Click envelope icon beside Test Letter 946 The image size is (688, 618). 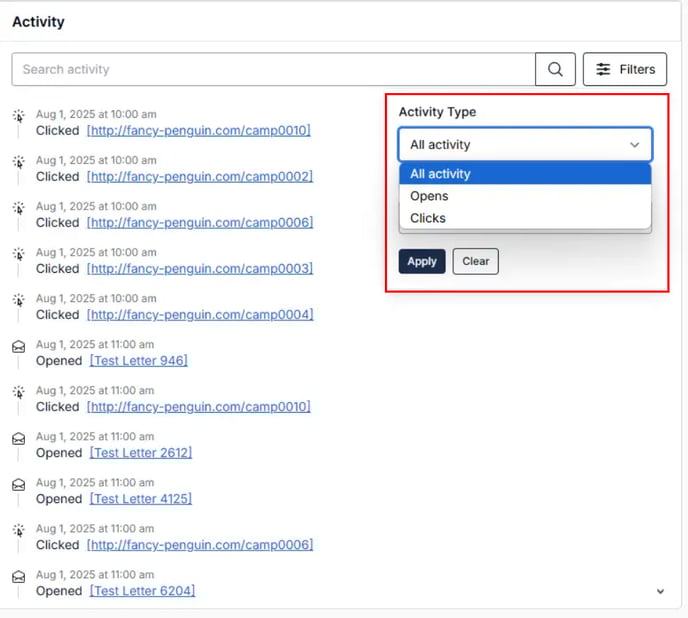(18, 346)
